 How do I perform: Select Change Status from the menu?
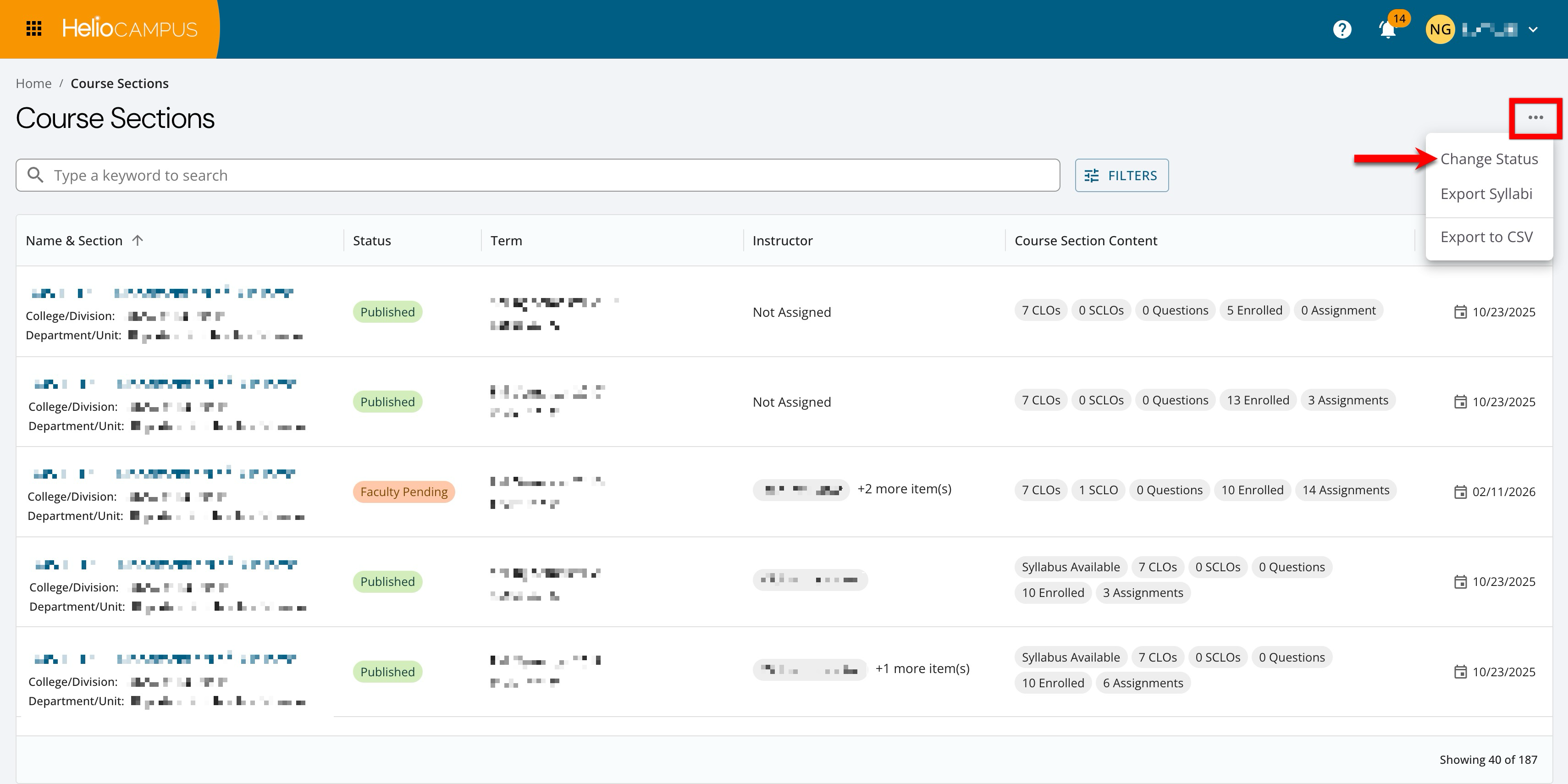(1489, 159)
